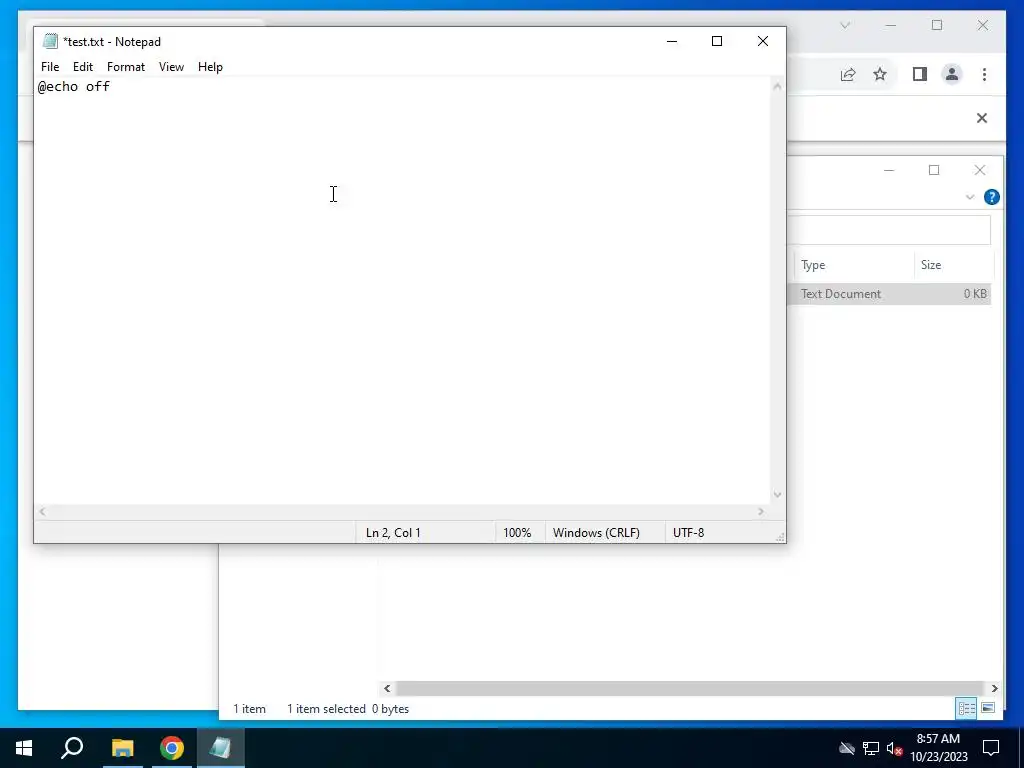
Task: Select the 'Text Document' file row
Action: [890, 294]
